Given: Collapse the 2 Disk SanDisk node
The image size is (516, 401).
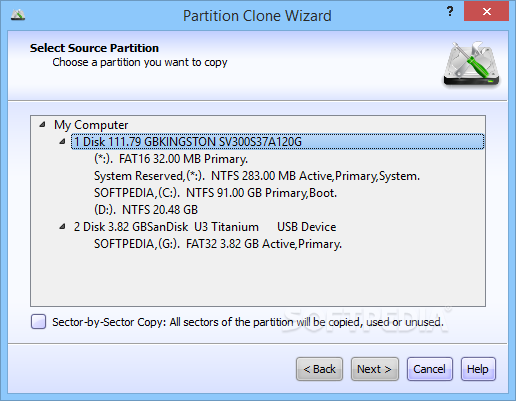Looking at the screenshot, I should [62, 227].
